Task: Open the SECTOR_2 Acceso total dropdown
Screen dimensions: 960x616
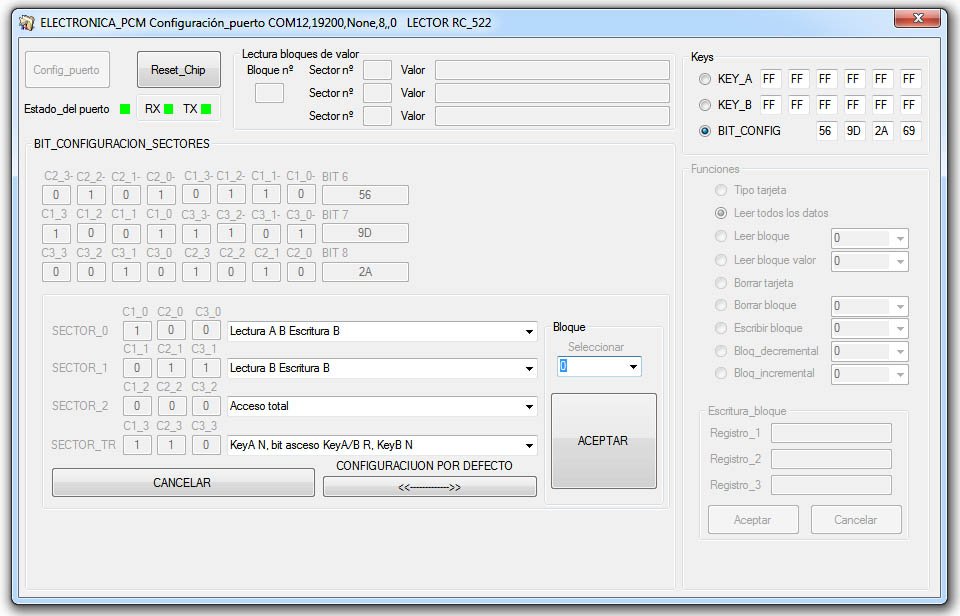Action: [529, 407]
